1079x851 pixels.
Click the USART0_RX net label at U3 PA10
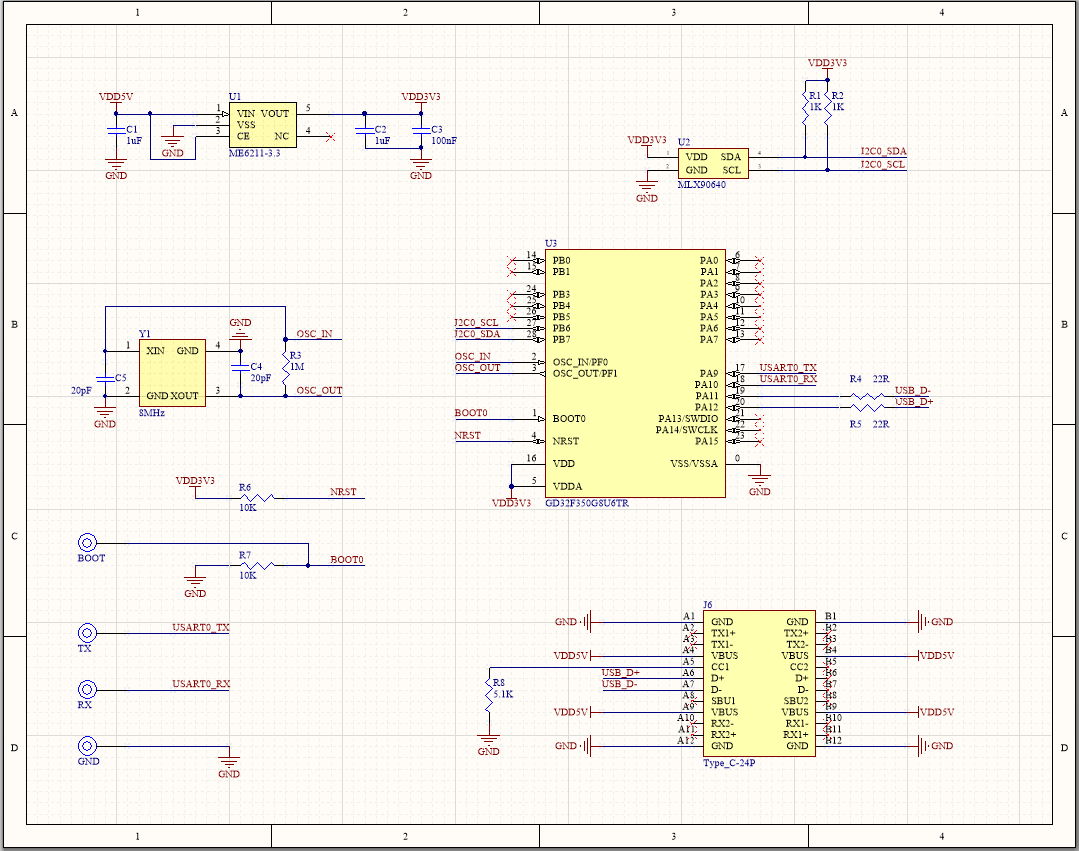[788, 379]
